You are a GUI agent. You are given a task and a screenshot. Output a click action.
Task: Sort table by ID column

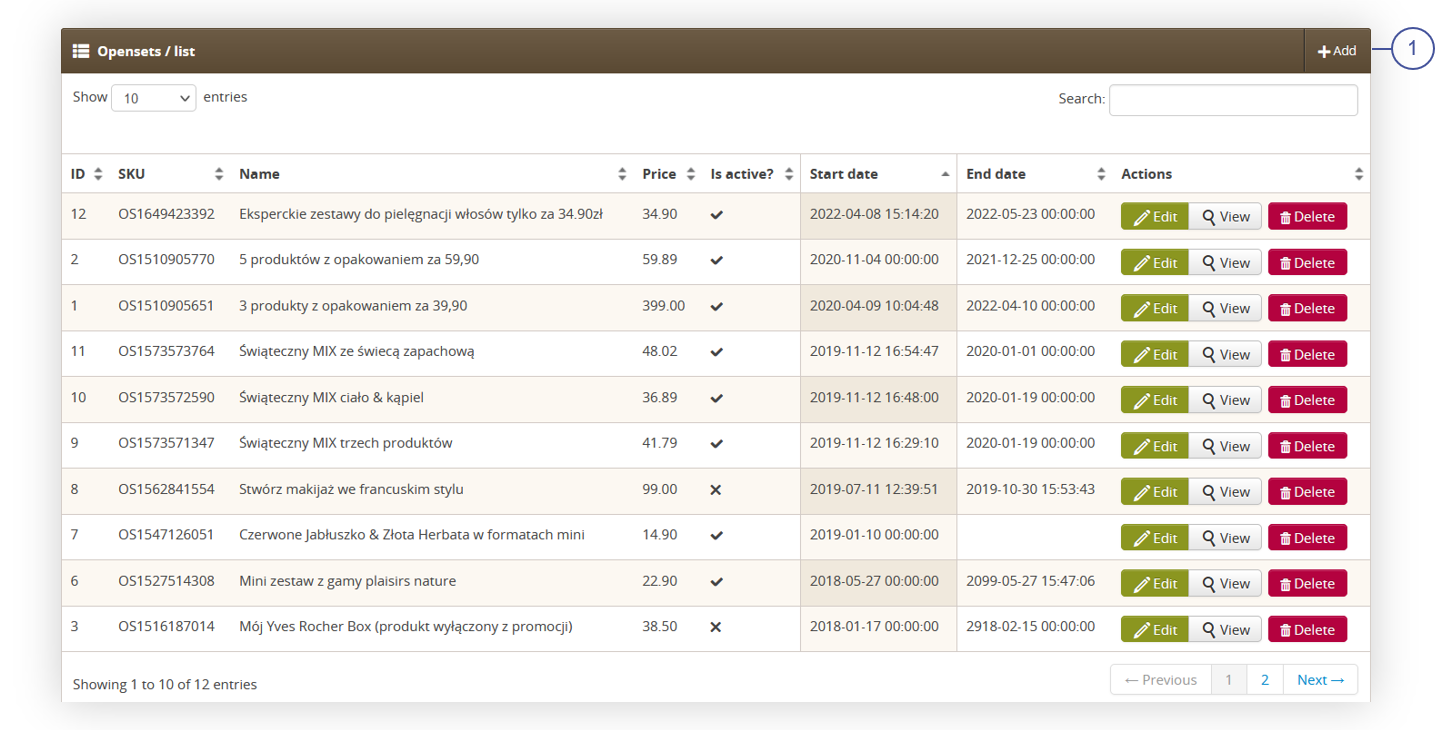click(86, 174)
